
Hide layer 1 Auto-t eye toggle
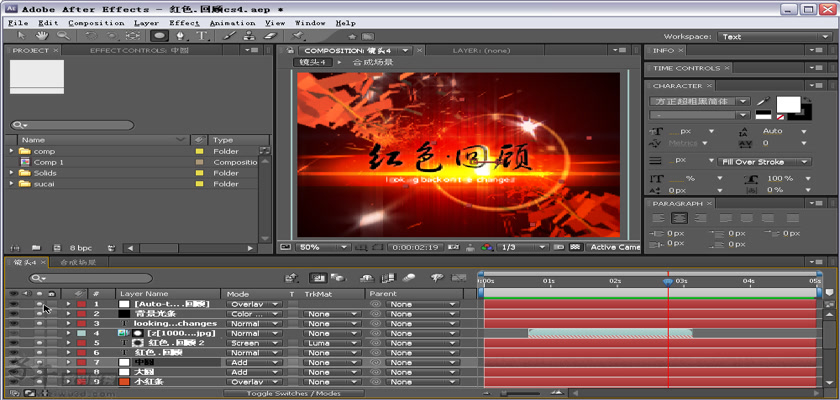14,304
